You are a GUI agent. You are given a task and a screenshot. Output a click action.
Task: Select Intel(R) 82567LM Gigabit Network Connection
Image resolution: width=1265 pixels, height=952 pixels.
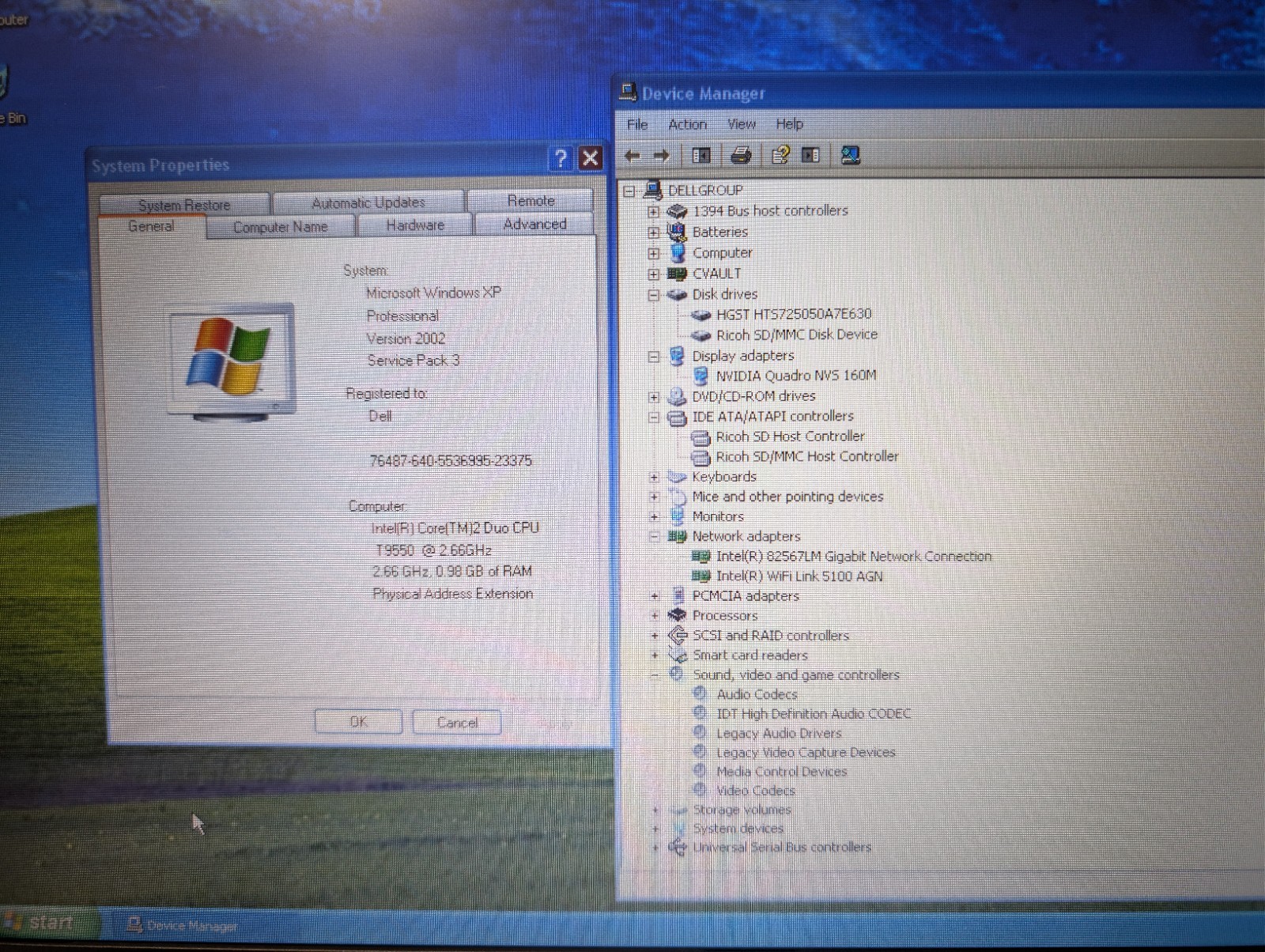pos(853,557)
